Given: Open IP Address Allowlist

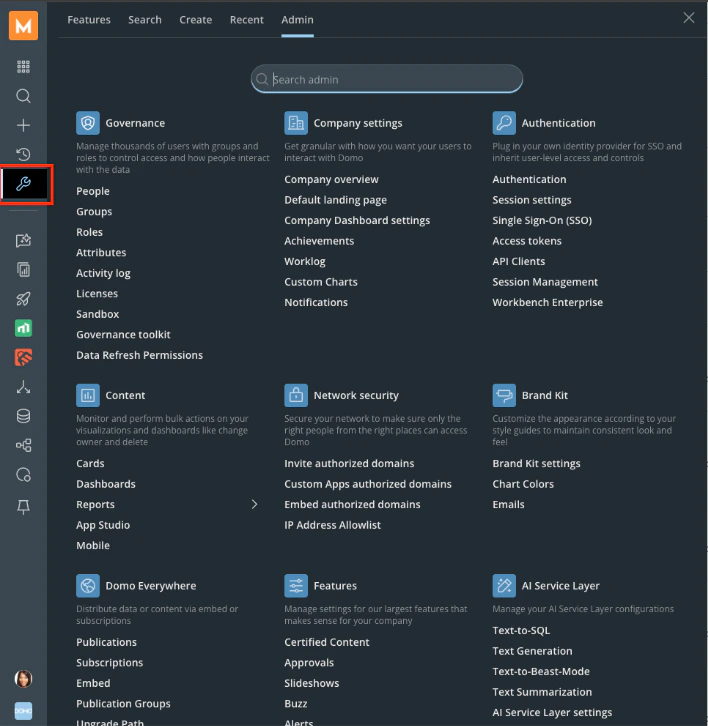Looking at the screenshot, I should tap(332, 525).
